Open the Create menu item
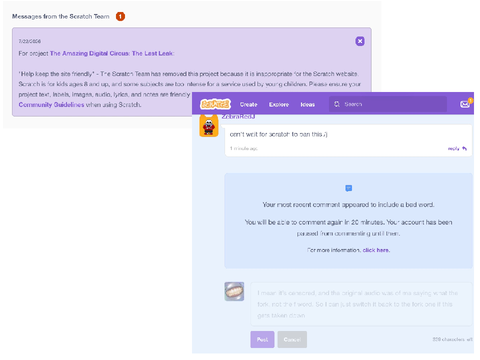The image size is (480, 360). pyautogui.click(x=248, y=104)
